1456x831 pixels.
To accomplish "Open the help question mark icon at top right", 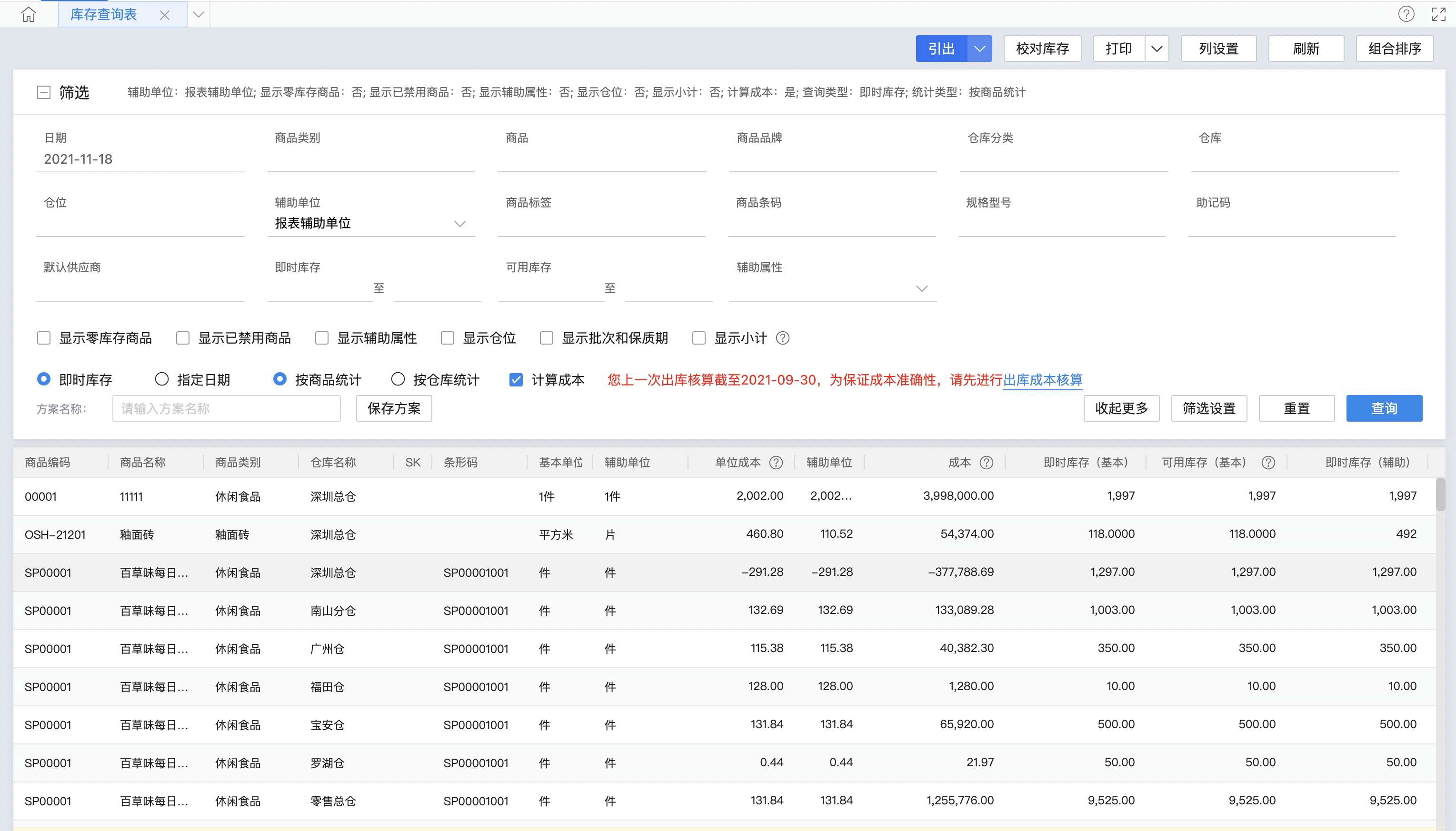I will click(1406, 14).
